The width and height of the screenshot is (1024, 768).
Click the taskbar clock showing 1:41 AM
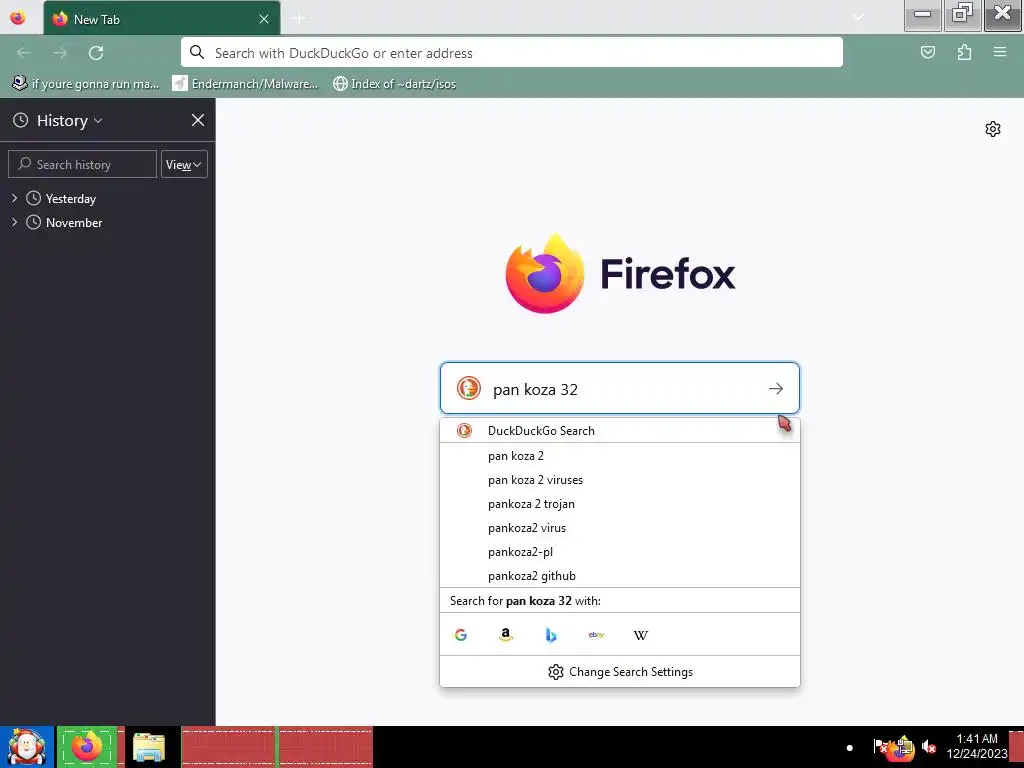[x=976, y=746]
